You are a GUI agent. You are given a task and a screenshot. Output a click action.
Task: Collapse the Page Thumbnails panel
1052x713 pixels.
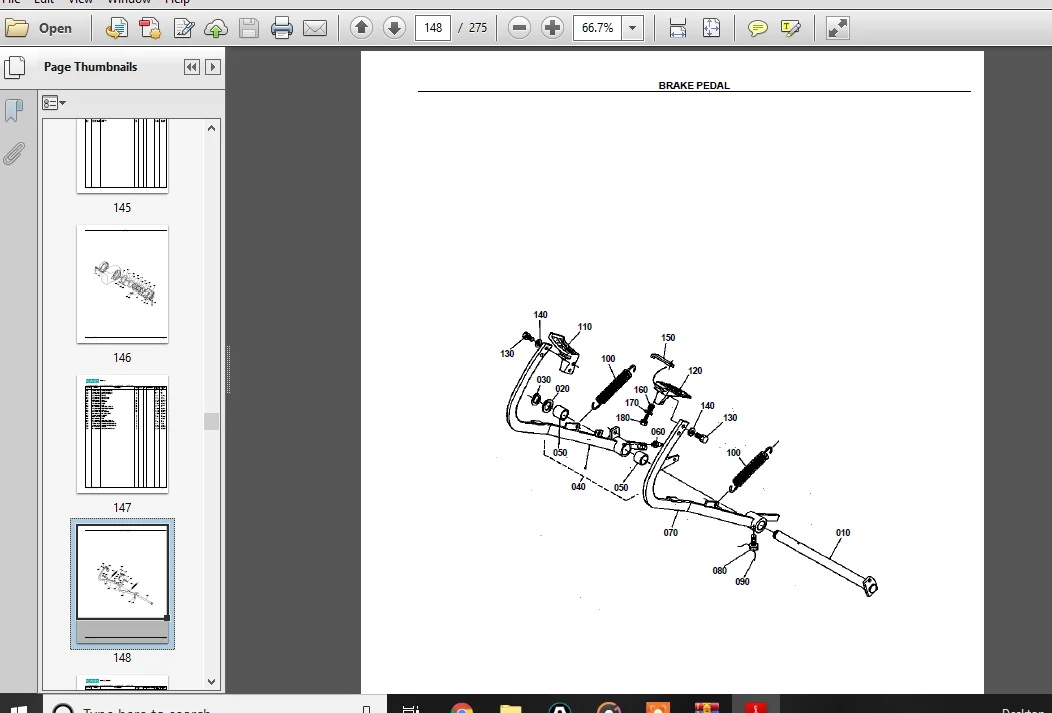(x=192, y=67)
